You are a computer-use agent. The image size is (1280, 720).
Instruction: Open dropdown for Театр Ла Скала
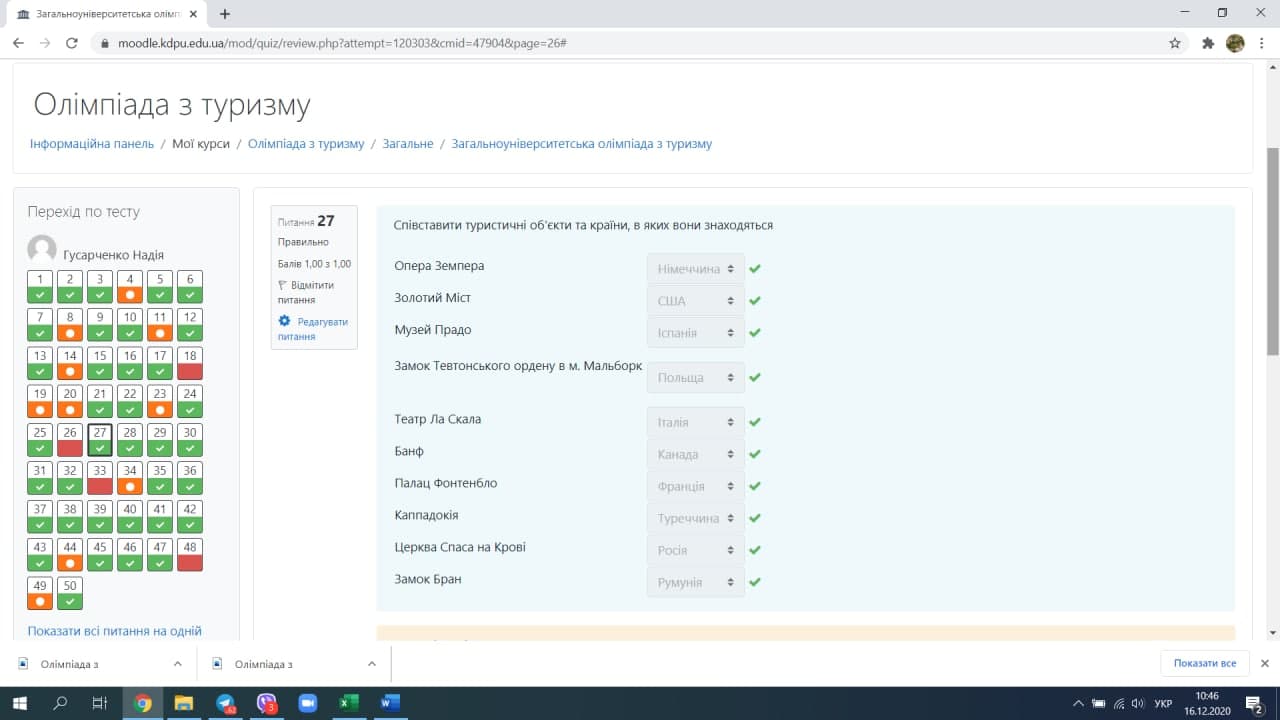click(695, 422)
